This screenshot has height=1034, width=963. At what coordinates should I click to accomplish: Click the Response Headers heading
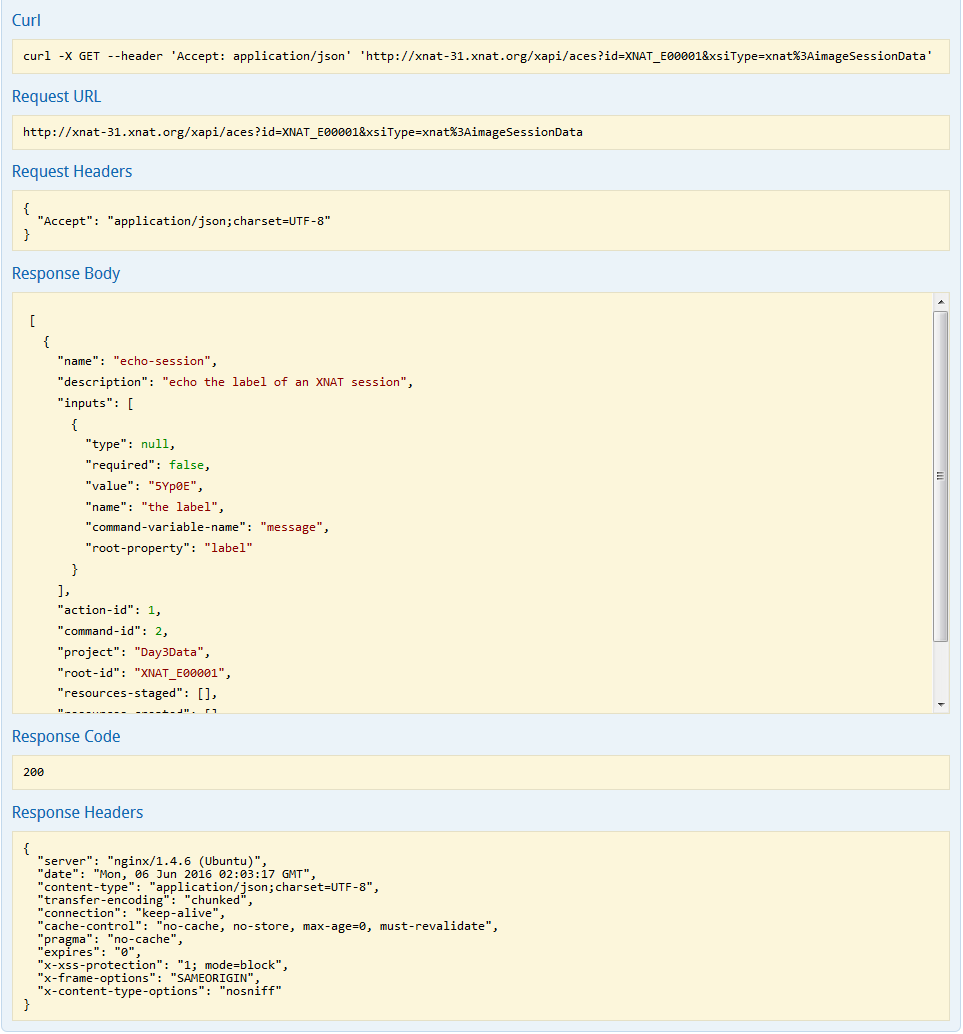click(x=77, y=812)
